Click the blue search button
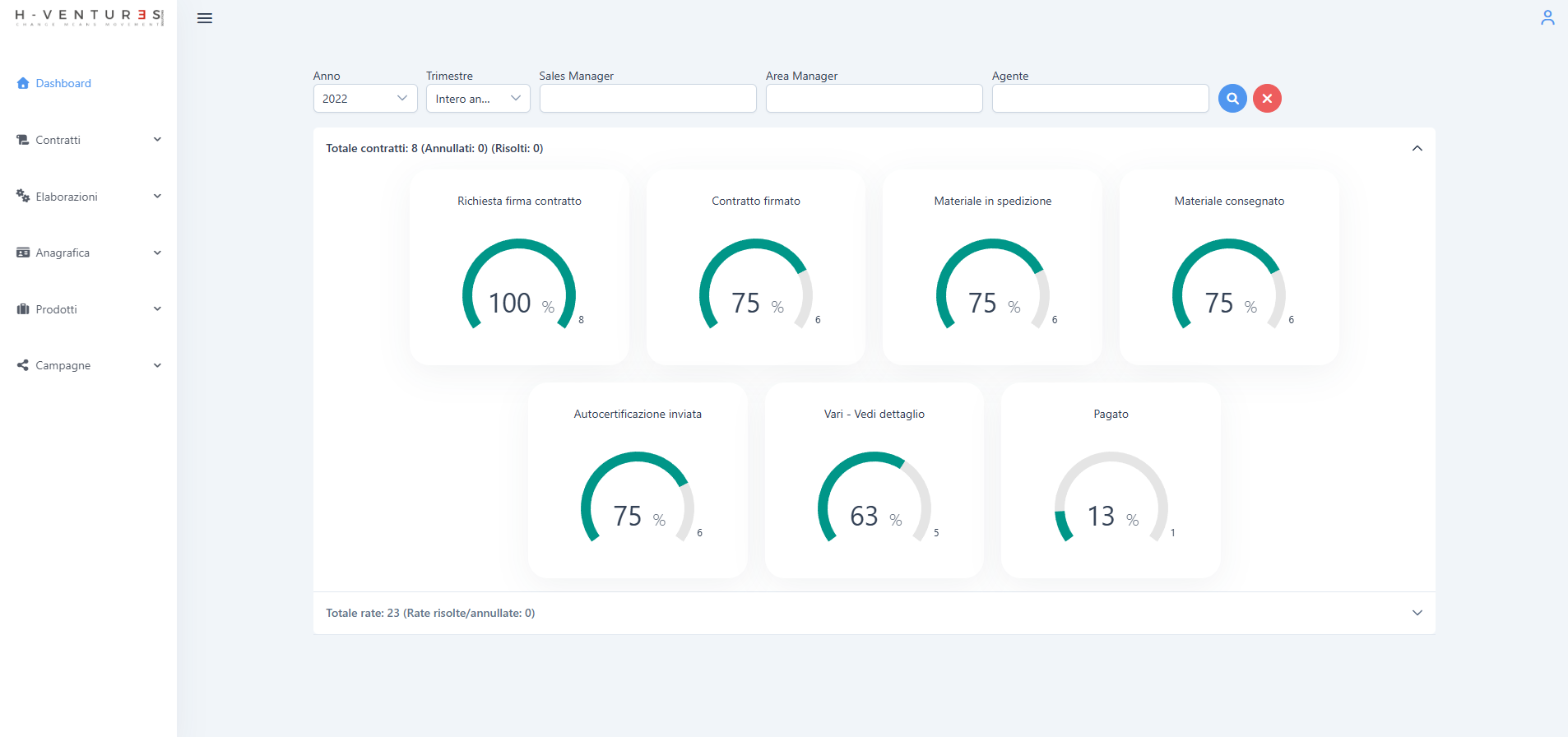This screenshot has height=737, width=1568. [x=1232, y=99]
